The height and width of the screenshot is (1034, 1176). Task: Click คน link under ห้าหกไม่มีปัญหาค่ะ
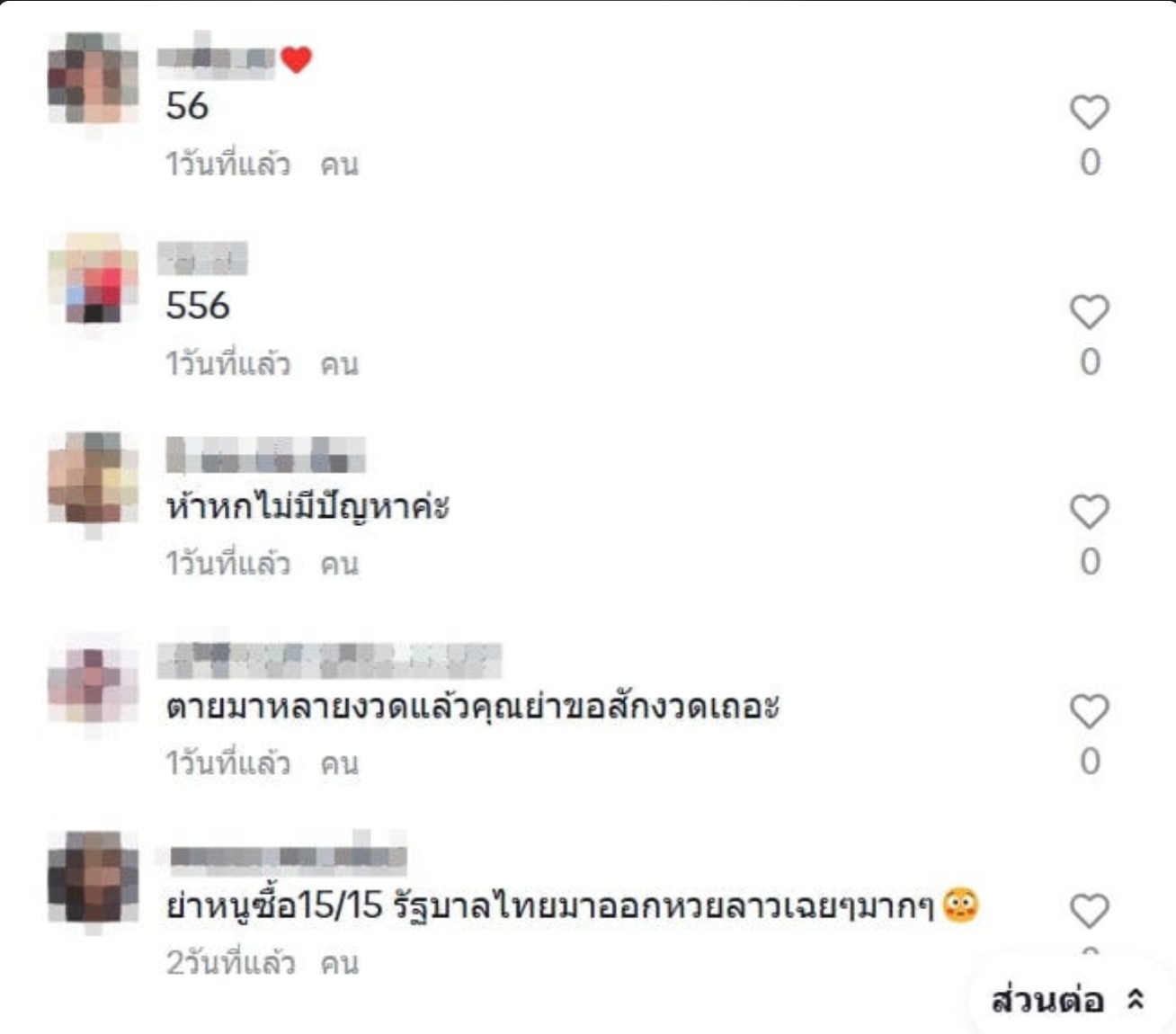click(x=340, y=564)
